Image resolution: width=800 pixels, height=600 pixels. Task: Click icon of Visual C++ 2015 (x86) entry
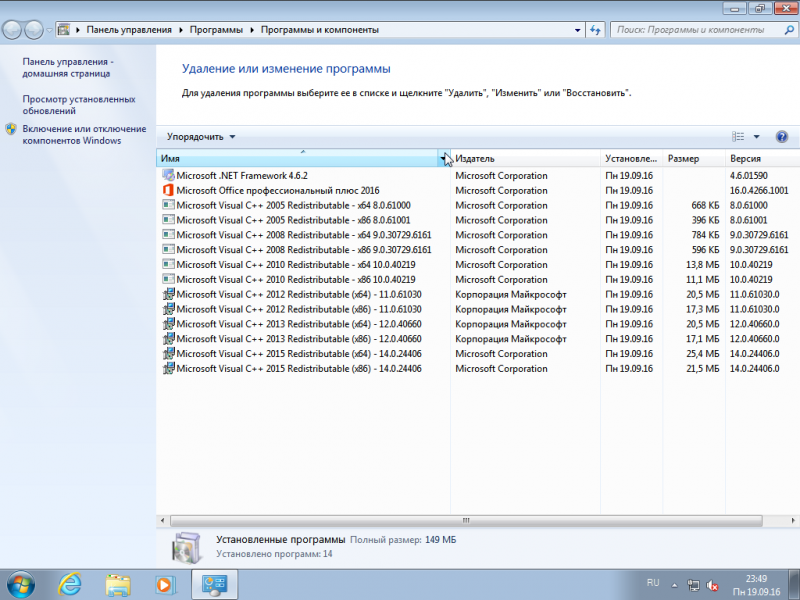tap(168, 368)
